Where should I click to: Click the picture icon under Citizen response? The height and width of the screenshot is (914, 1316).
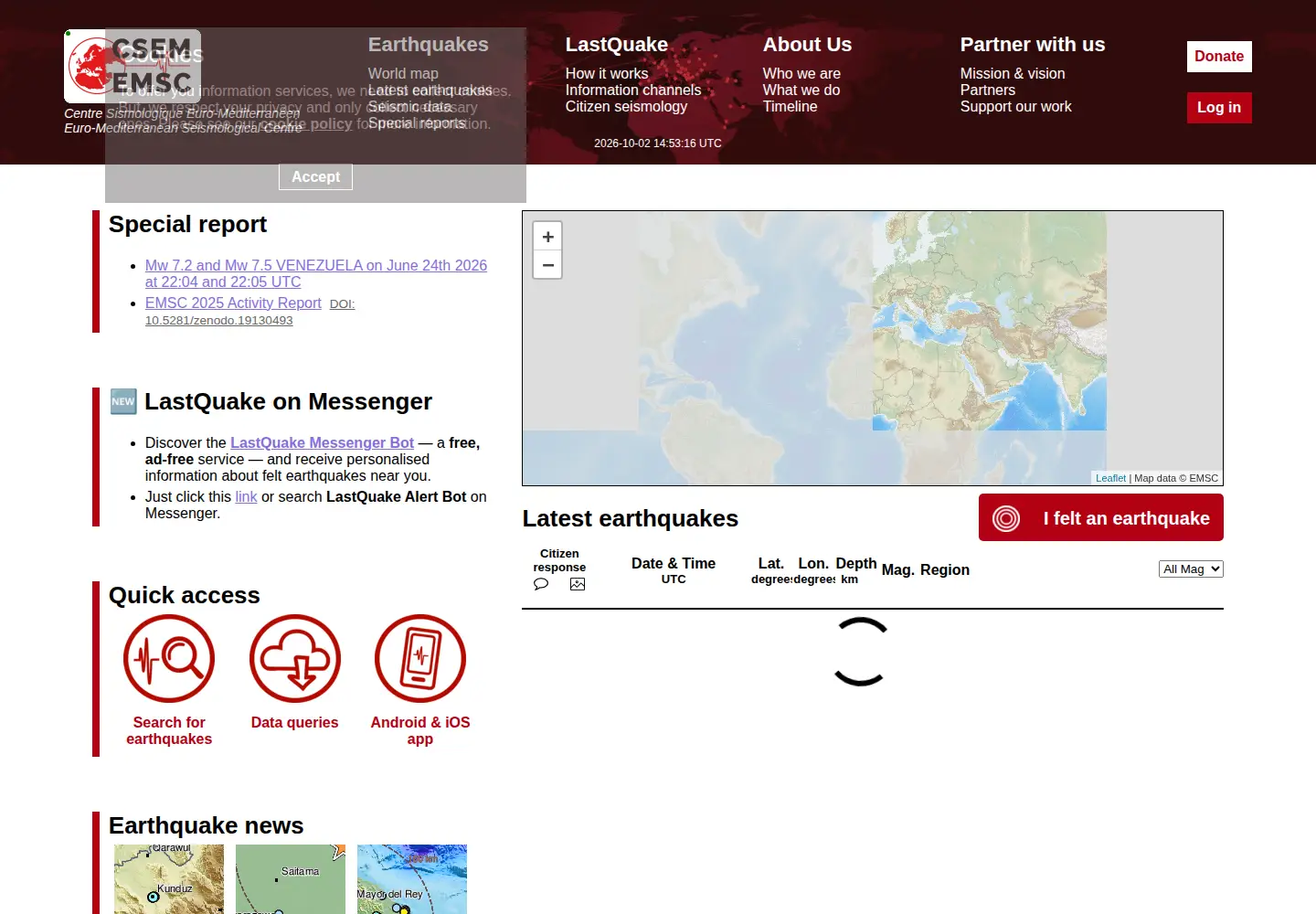tap(578, 584)
